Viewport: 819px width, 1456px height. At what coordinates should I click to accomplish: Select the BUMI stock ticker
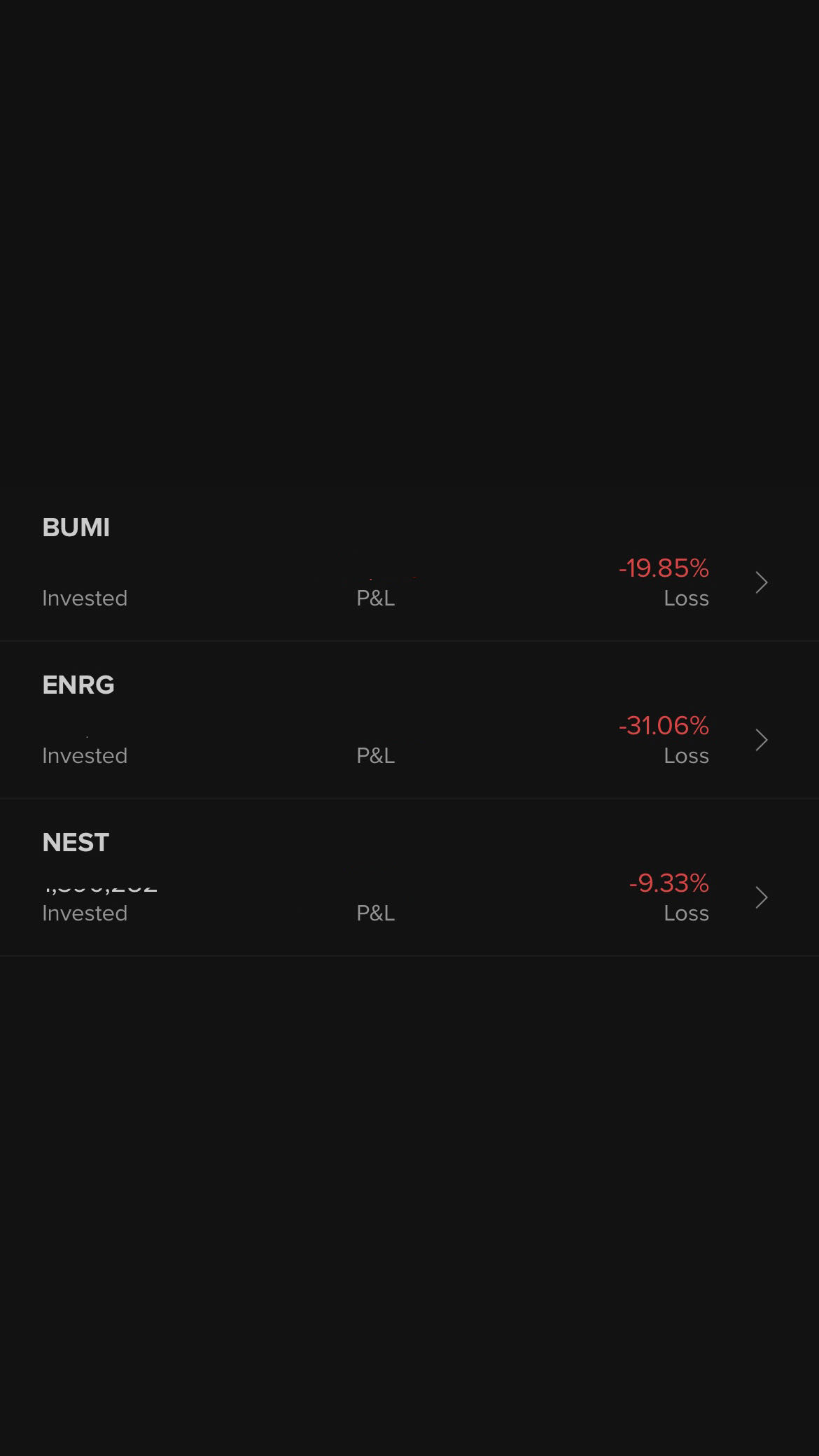coord(76,528)
